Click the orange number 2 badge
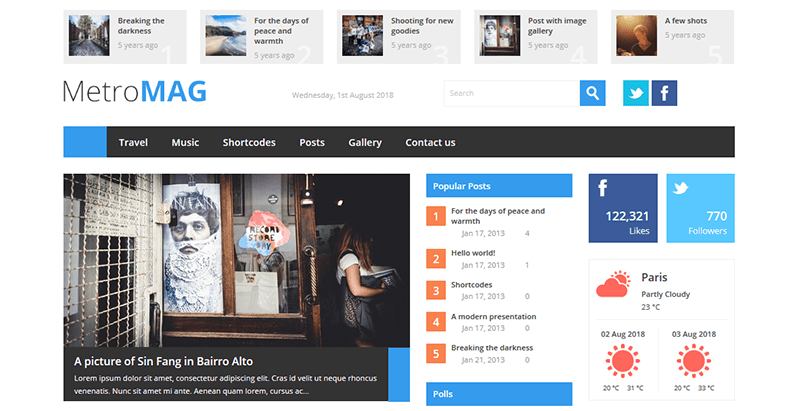800x411 pixels. click(436, 259)
